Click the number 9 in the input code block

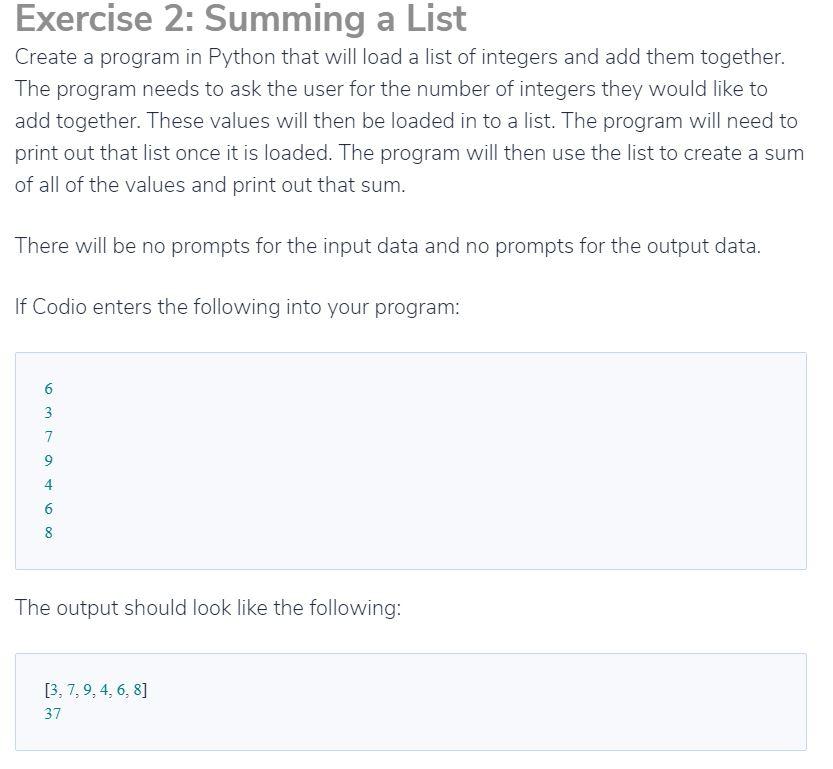tap(48, 460)
